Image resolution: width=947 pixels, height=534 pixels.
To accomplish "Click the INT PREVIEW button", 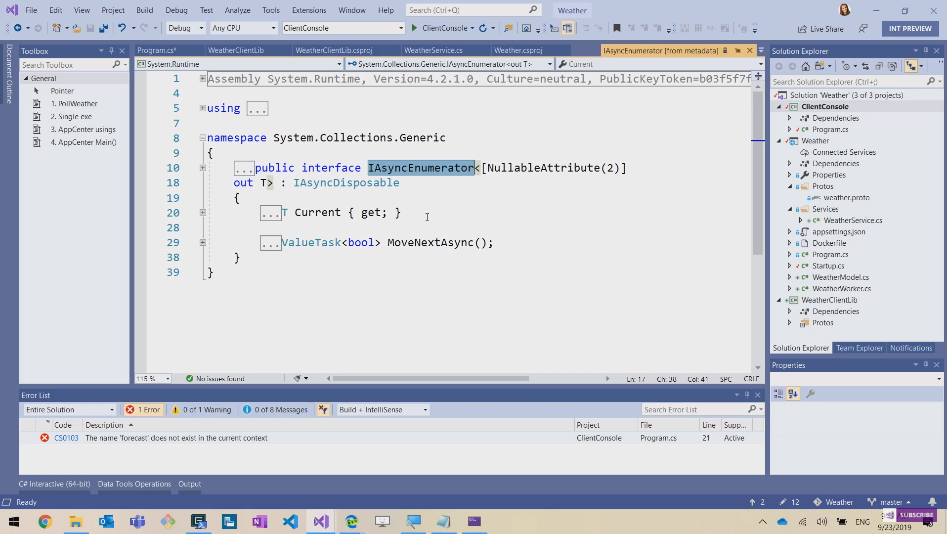I will coord(909,28).
